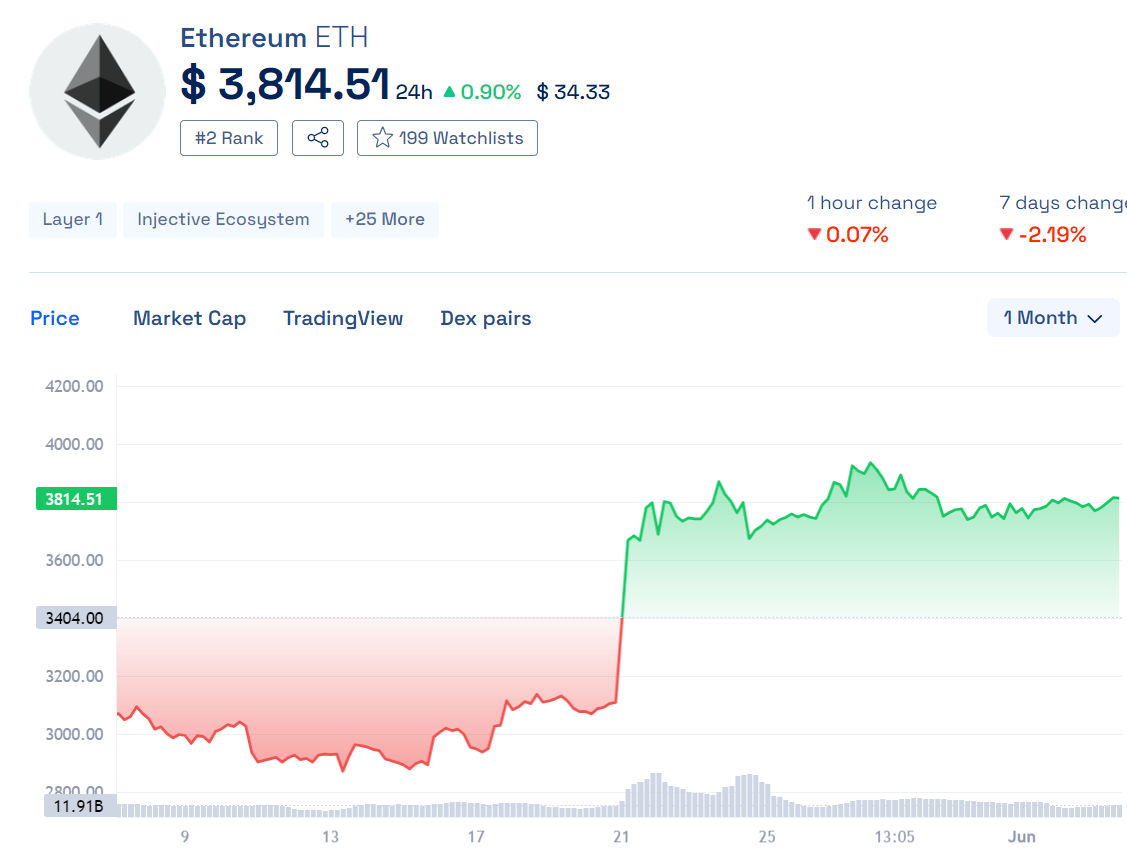
Task: Click the 7 days change -2.19% value
Action: [x=1043, y=234]
